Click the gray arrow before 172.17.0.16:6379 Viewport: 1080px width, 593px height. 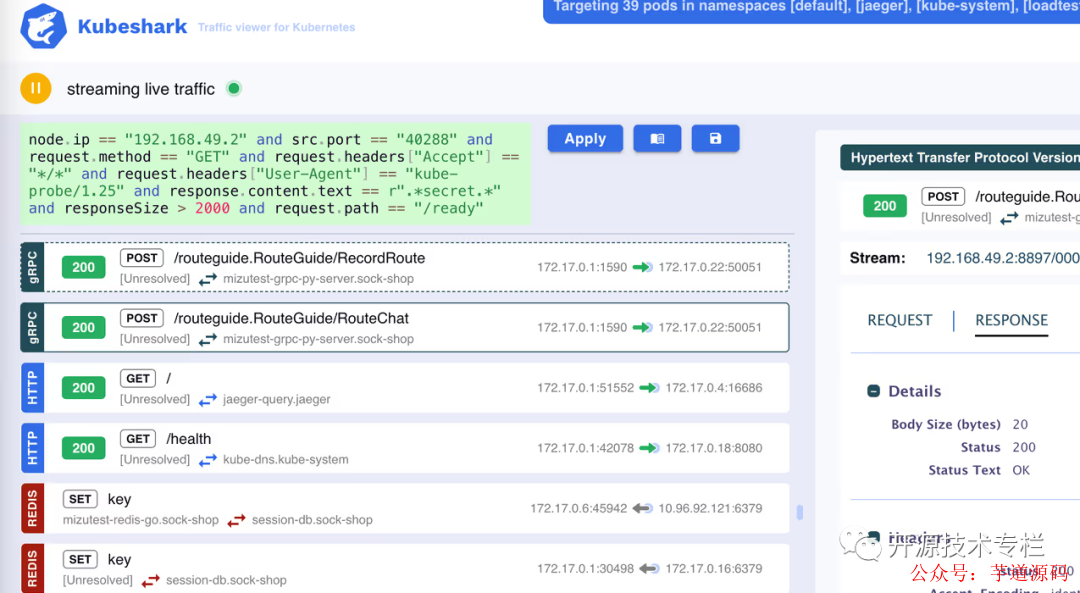tap(650, 569)
